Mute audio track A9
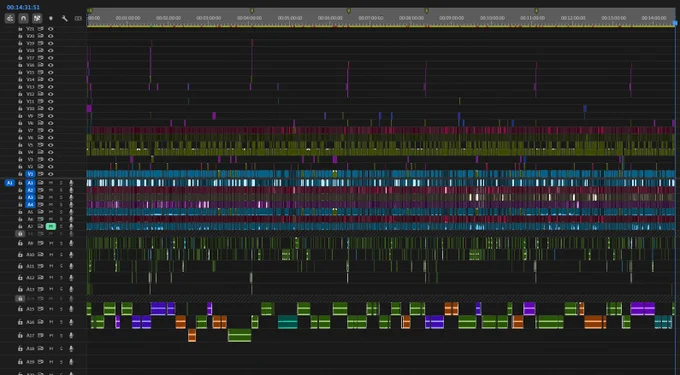Image resolution: width=680 pixels, height=375 pixels. (x=51, y=243)
